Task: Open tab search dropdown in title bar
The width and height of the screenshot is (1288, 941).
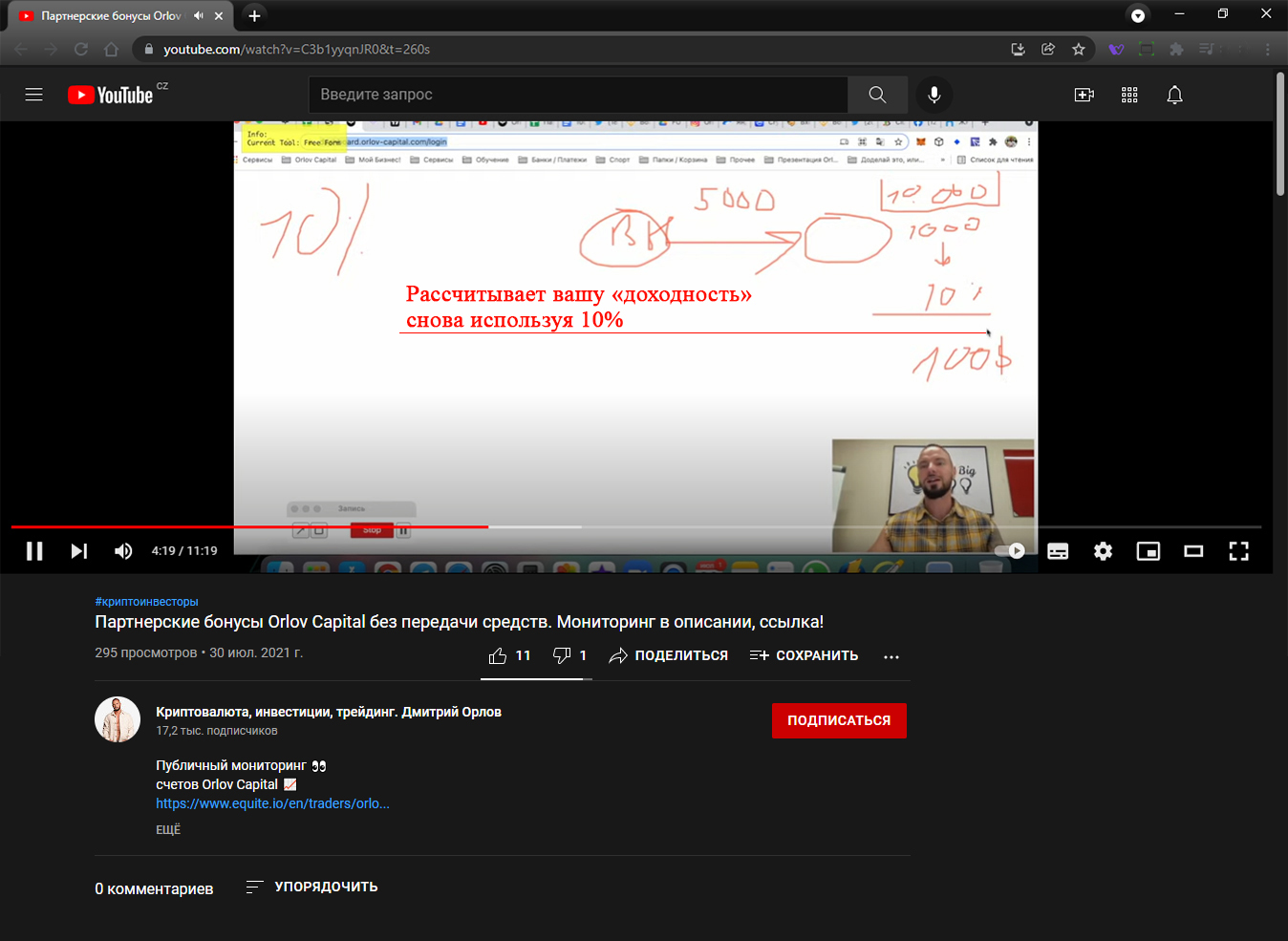Action: [1138, 15]
